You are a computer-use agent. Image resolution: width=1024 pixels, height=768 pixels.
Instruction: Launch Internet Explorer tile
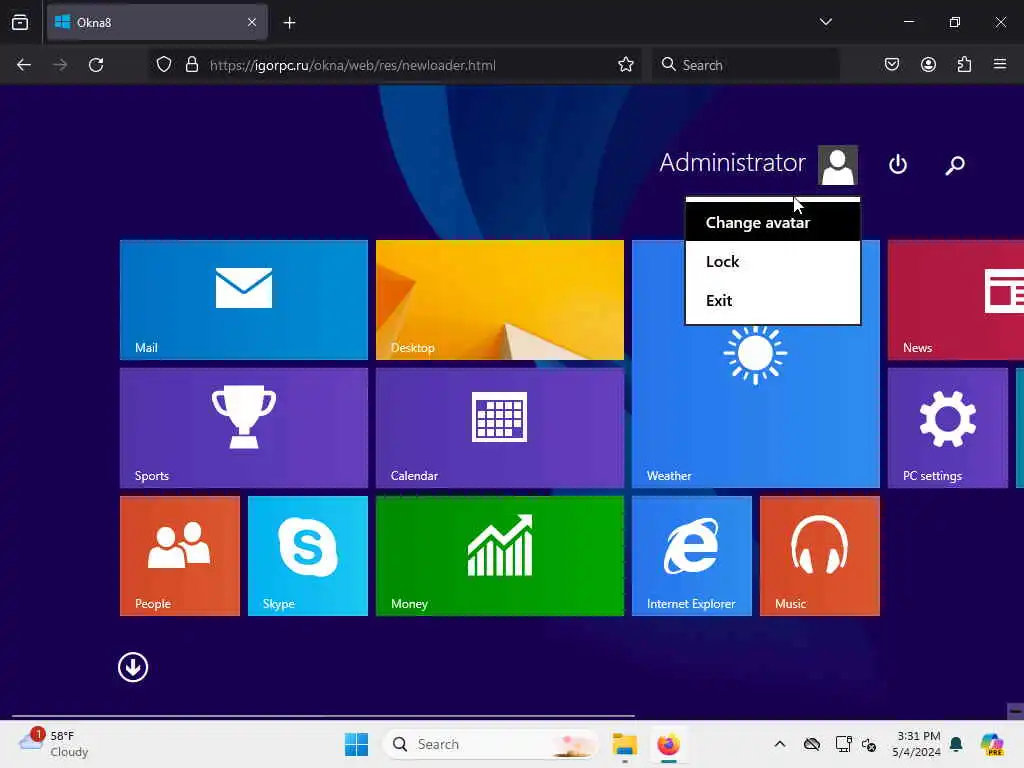pyautogui.click(x=692, y=556)
